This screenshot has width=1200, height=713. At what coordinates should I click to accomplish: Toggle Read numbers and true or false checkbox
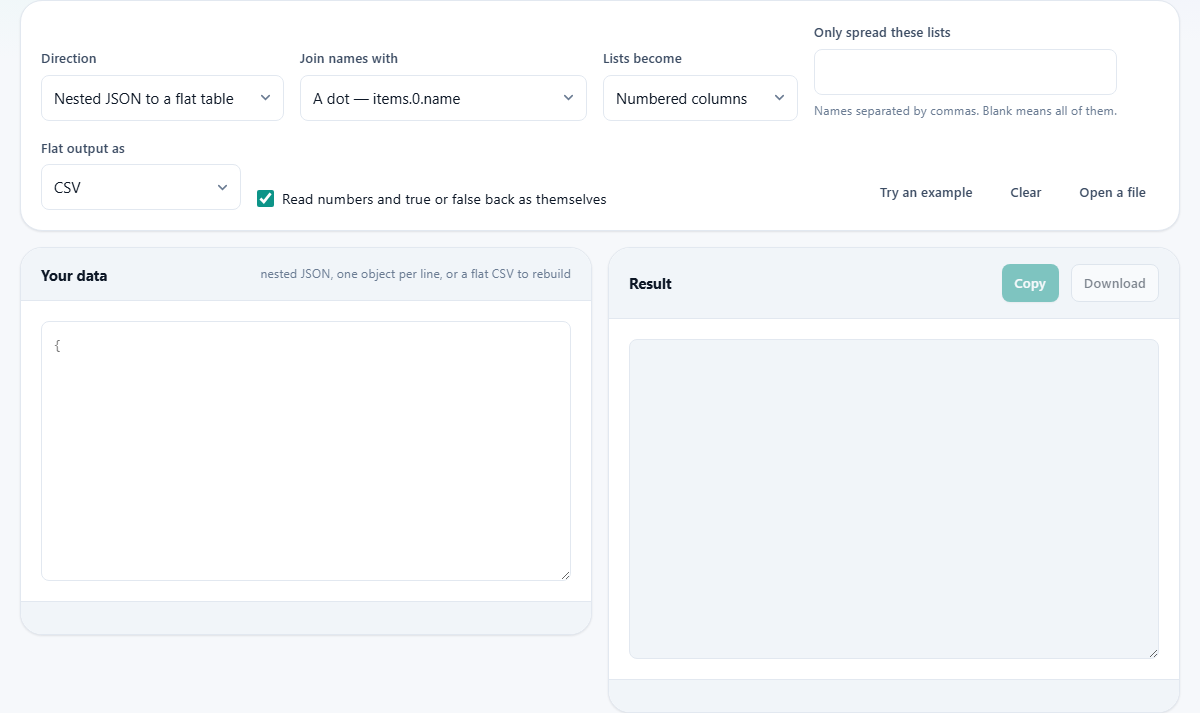point(266,199)
